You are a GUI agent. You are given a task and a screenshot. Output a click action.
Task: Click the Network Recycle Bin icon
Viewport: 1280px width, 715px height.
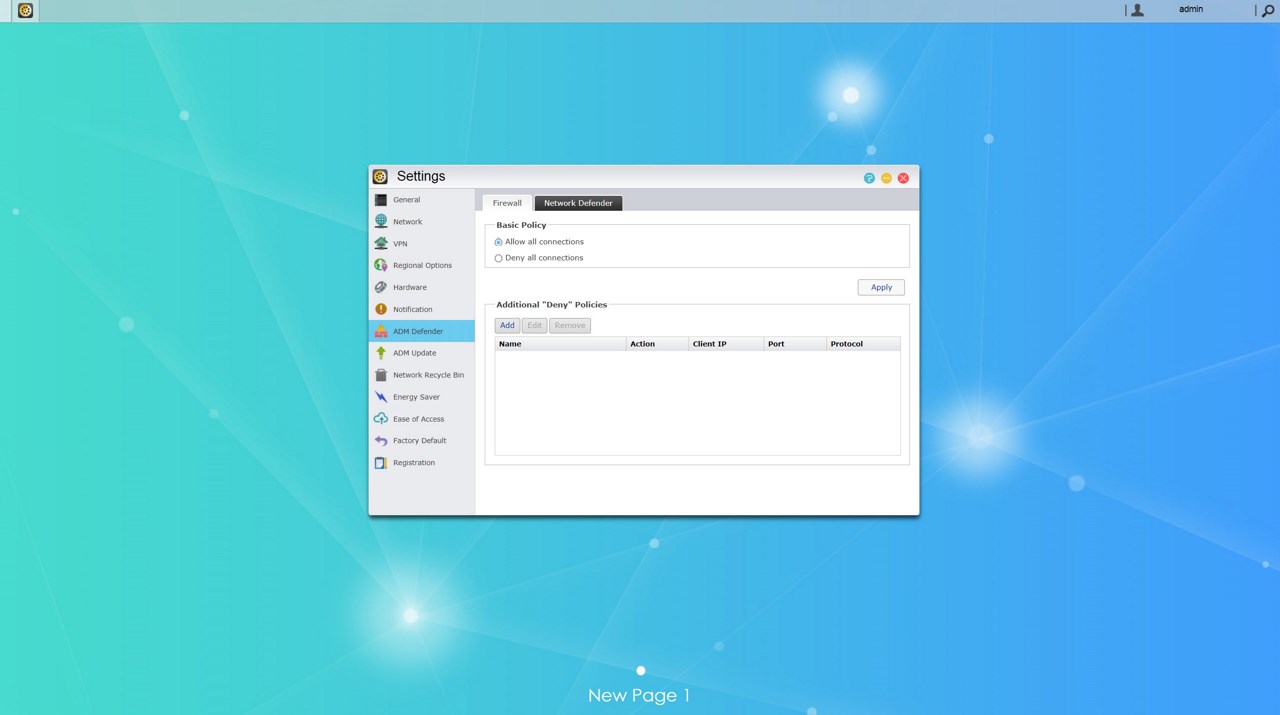pos(380,375)
